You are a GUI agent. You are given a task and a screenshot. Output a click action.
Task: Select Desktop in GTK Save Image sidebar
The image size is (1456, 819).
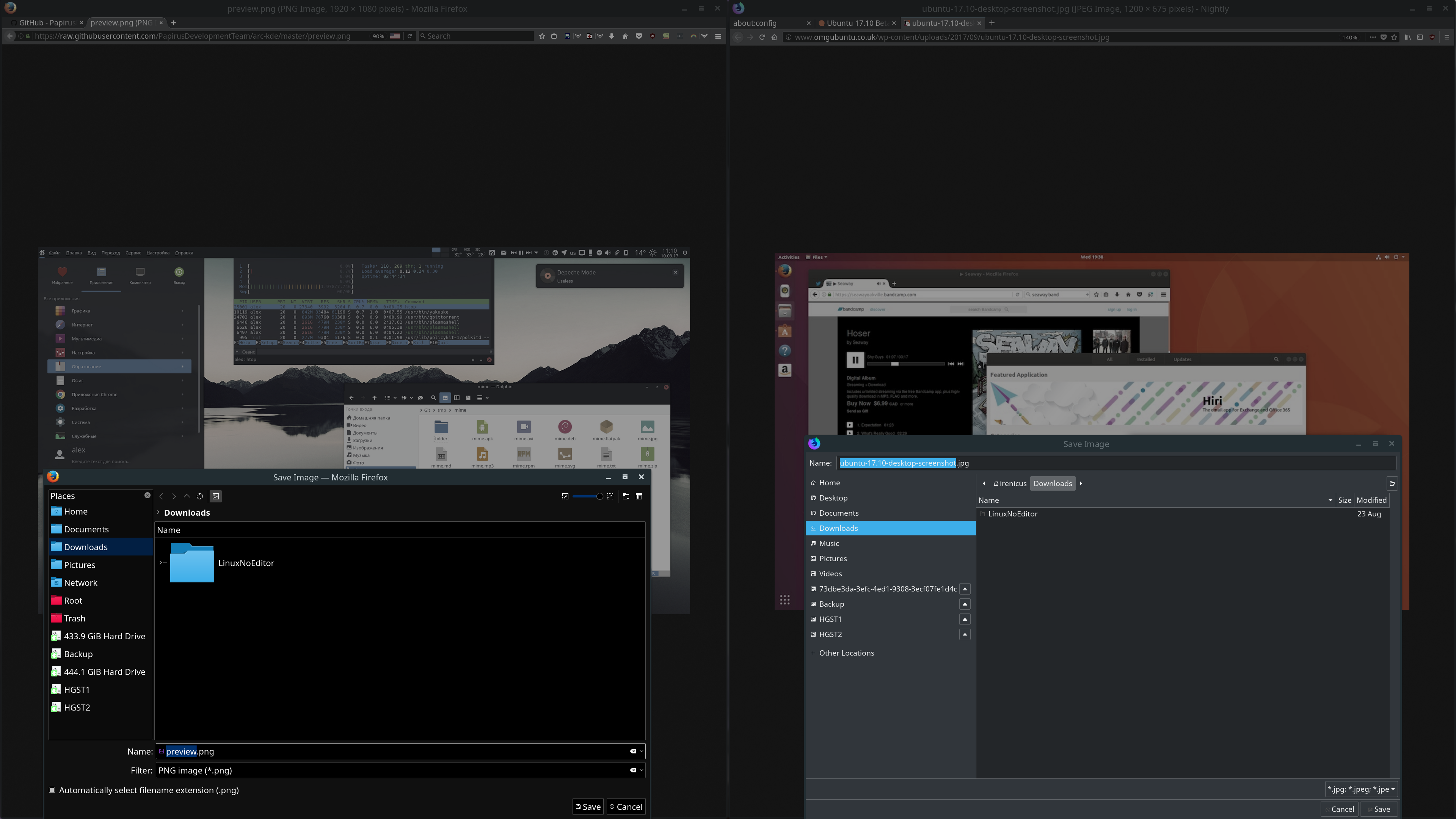[891, 498]
